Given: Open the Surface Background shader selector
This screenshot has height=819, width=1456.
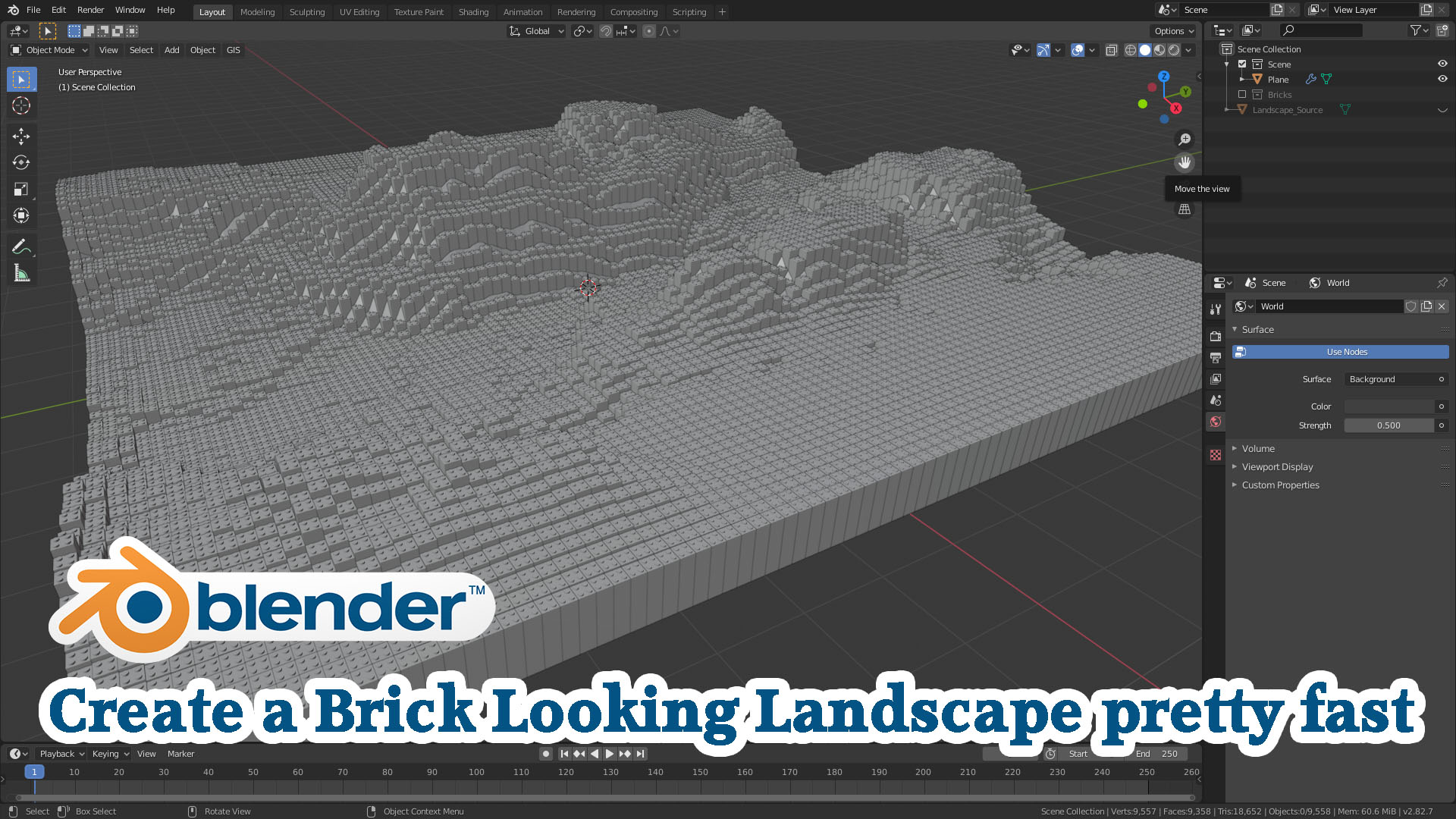Looking at the screenshot, I should point(1390,379).
